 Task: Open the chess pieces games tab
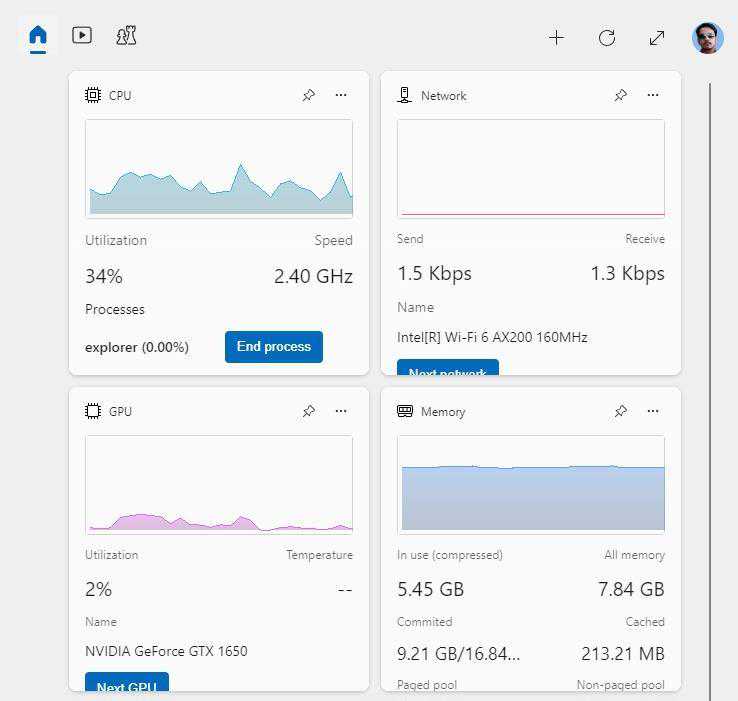[x=126, y=36]
